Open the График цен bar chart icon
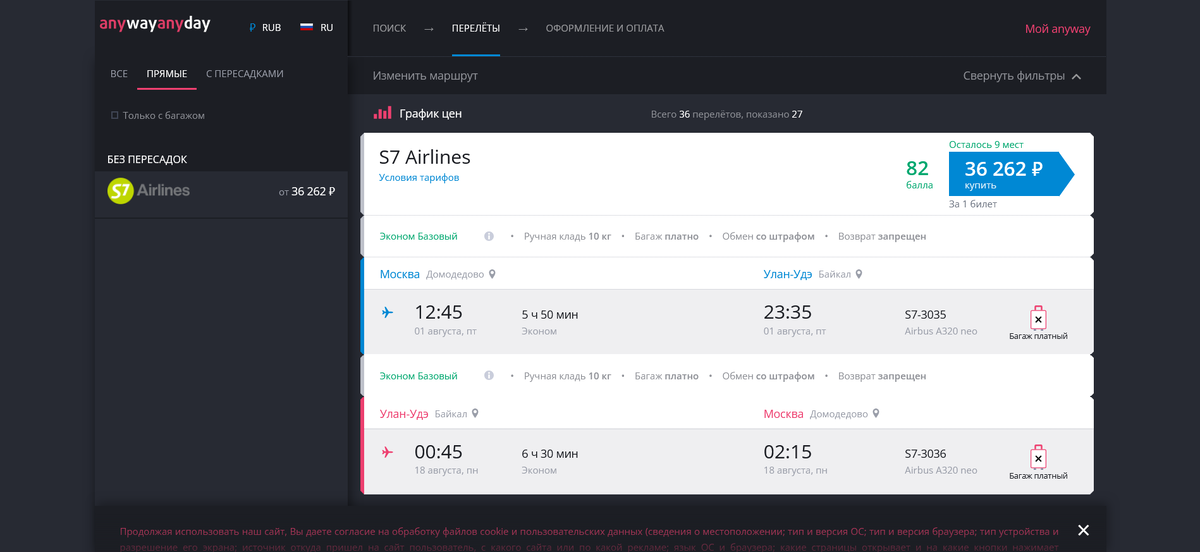The width and height of the screenshot is (1200, 552). pyautogui.click(x=382, y=114)
